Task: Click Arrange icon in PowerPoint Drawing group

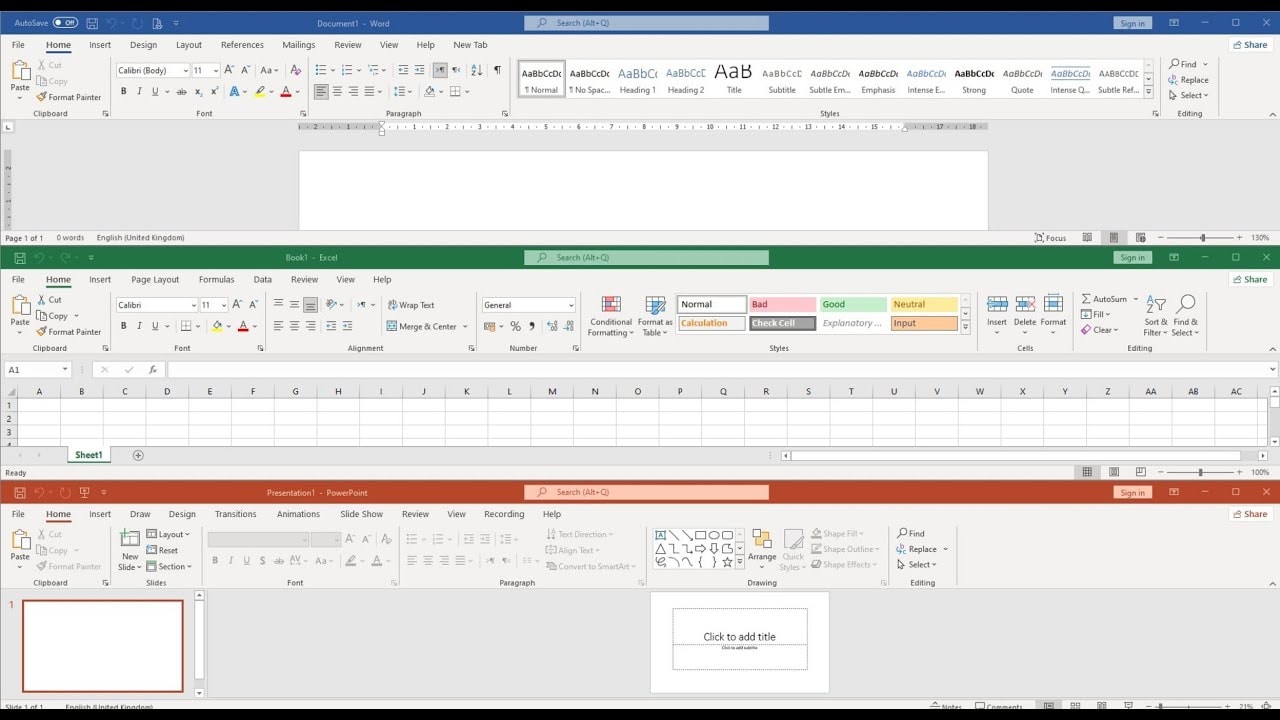Action: [762, 546]
